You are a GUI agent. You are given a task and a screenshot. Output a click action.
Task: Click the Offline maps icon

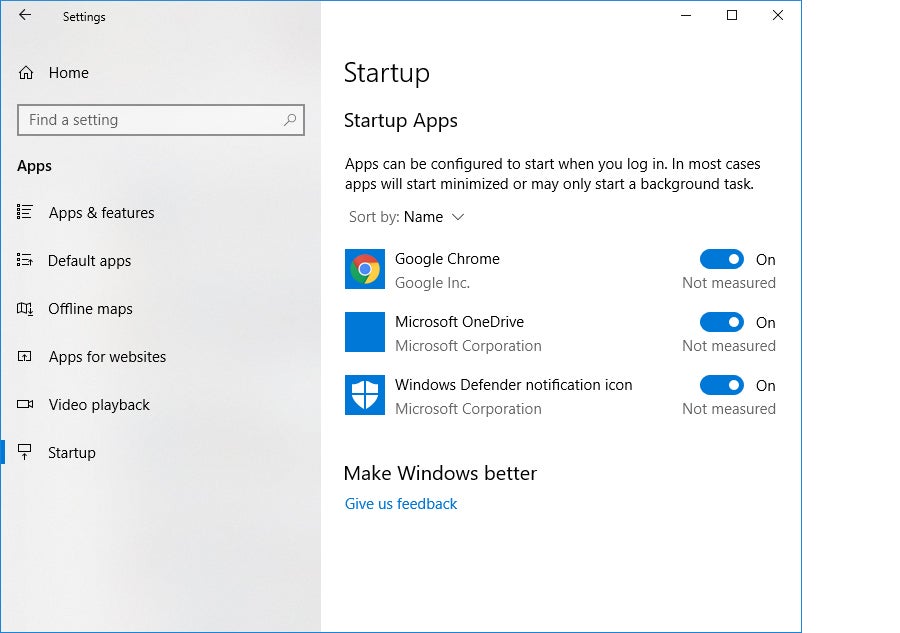pos(25,309)
